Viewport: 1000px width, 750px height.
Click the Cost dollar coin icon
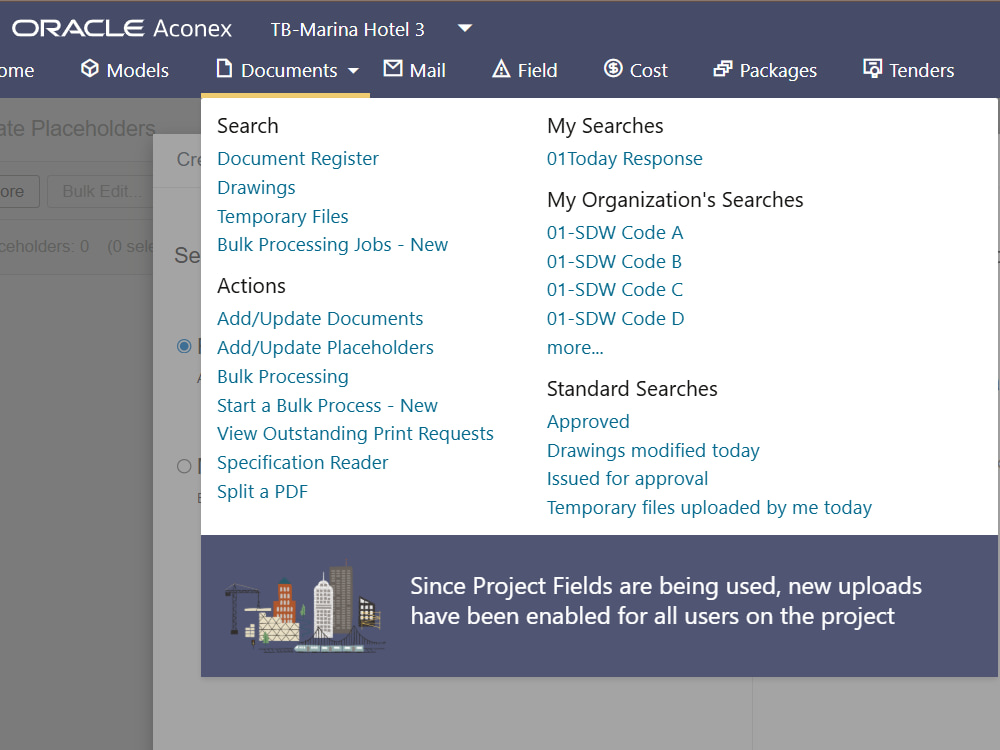pyautogui.click(x=613, y=68)
